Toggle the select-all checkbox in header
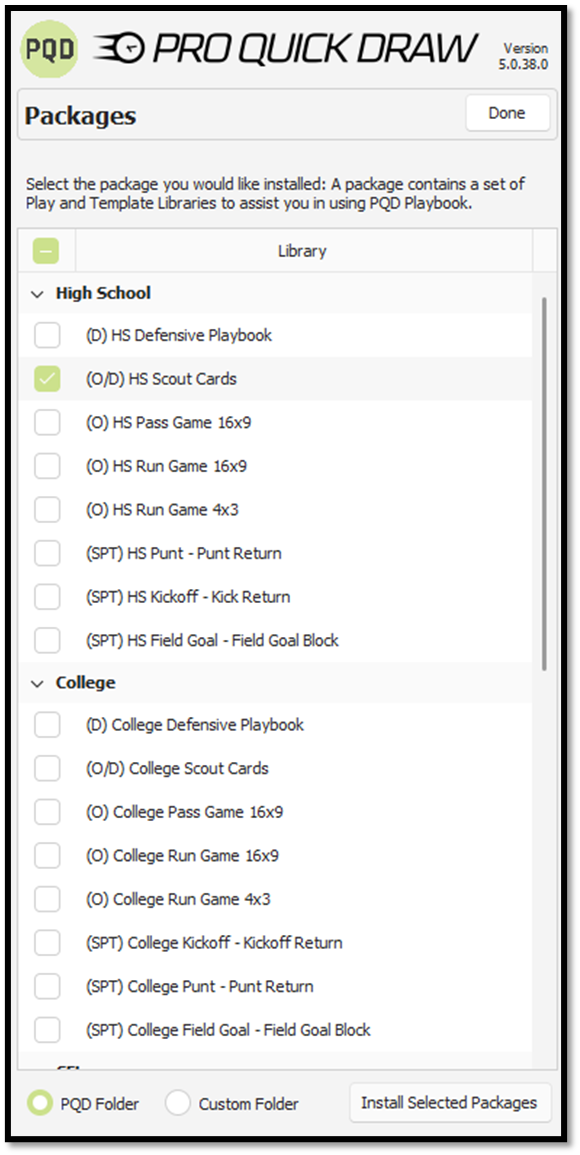 point(46,251)
